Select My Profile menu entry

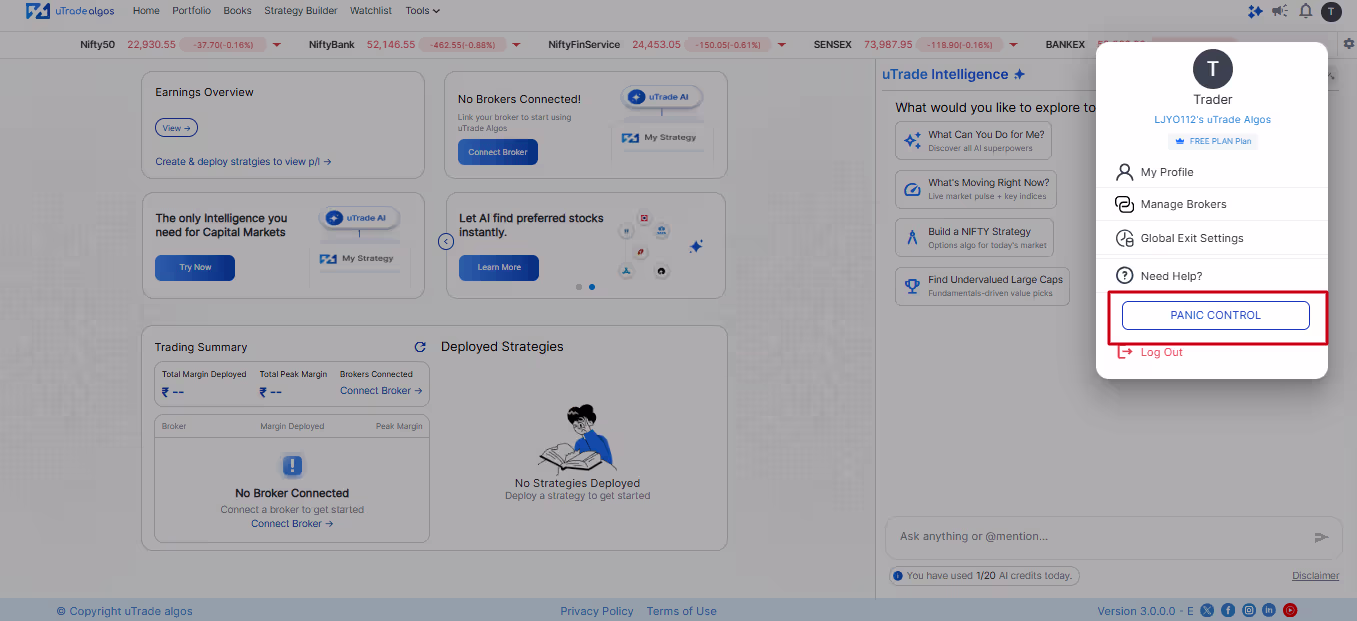[1212, 172]
